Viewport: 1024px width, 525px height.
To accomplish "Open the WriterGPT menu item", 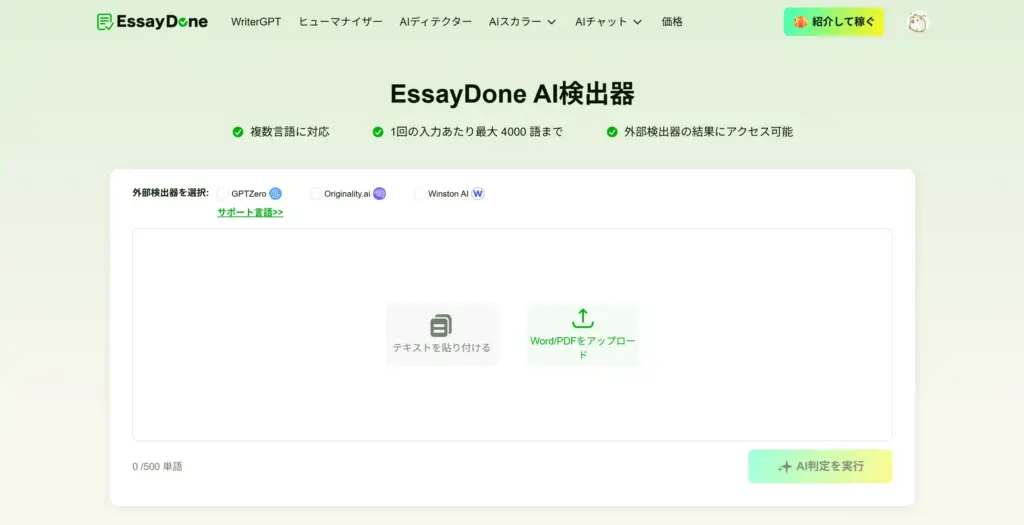I will pos(256,22).
